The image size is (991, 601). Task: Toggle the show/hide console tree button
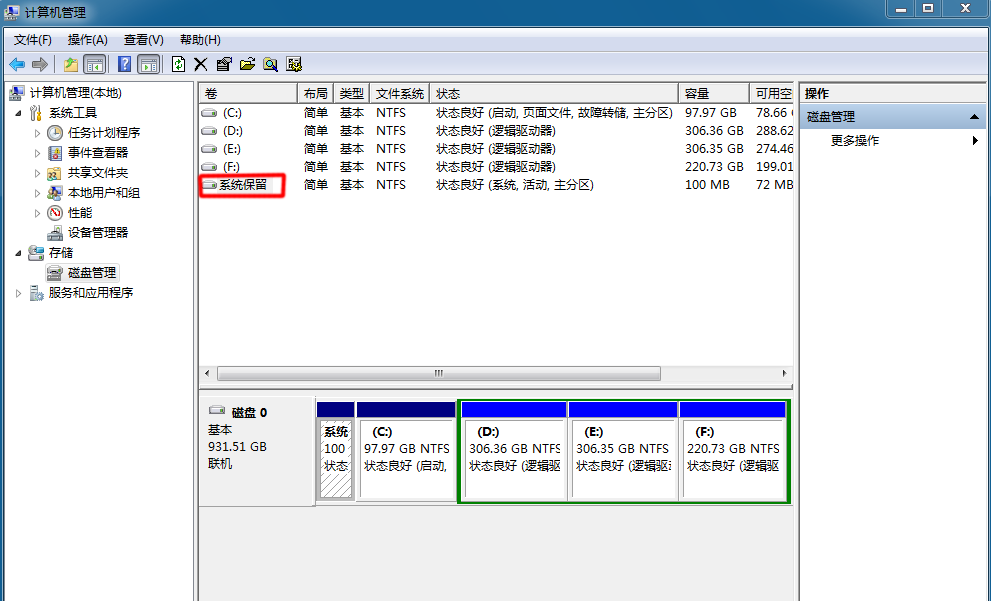click(94, 64)
